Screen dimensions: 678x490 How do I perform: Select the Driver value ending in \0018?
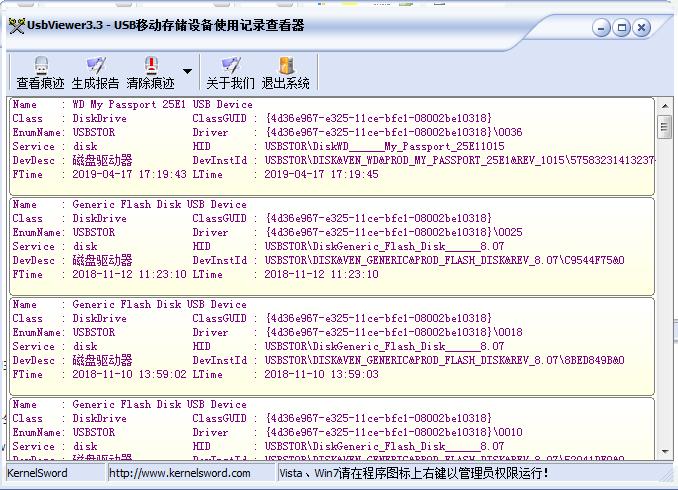click(x=394, y=332)
